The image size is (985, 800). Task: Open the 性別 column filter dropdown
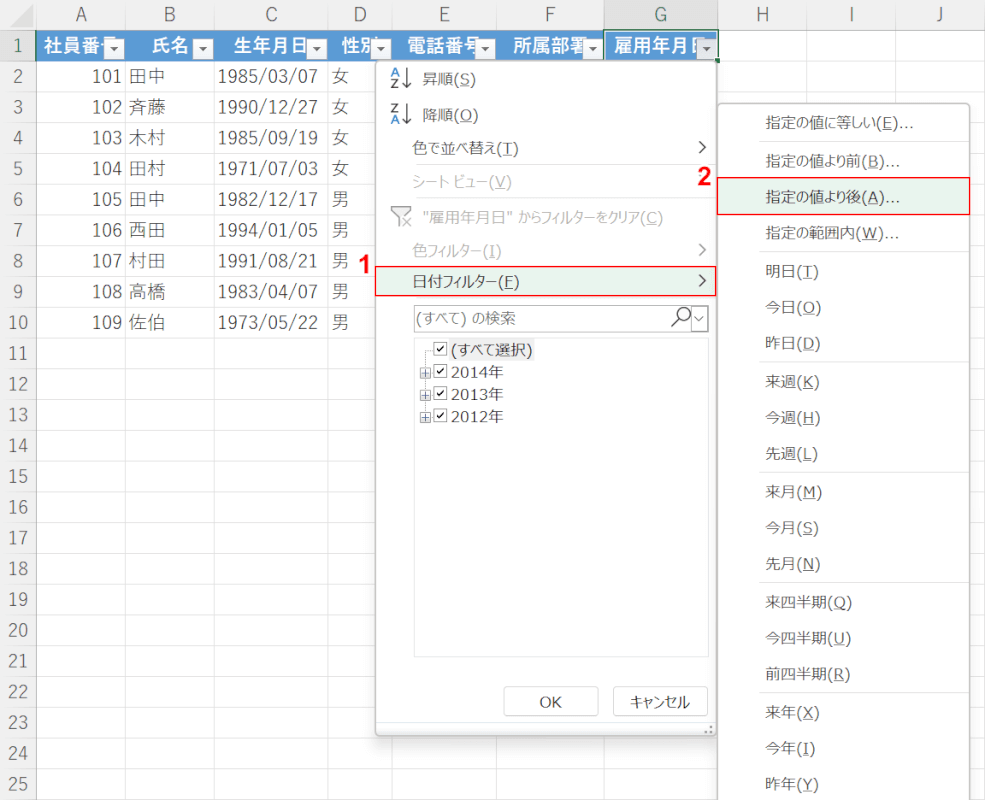tap(381, 48)
